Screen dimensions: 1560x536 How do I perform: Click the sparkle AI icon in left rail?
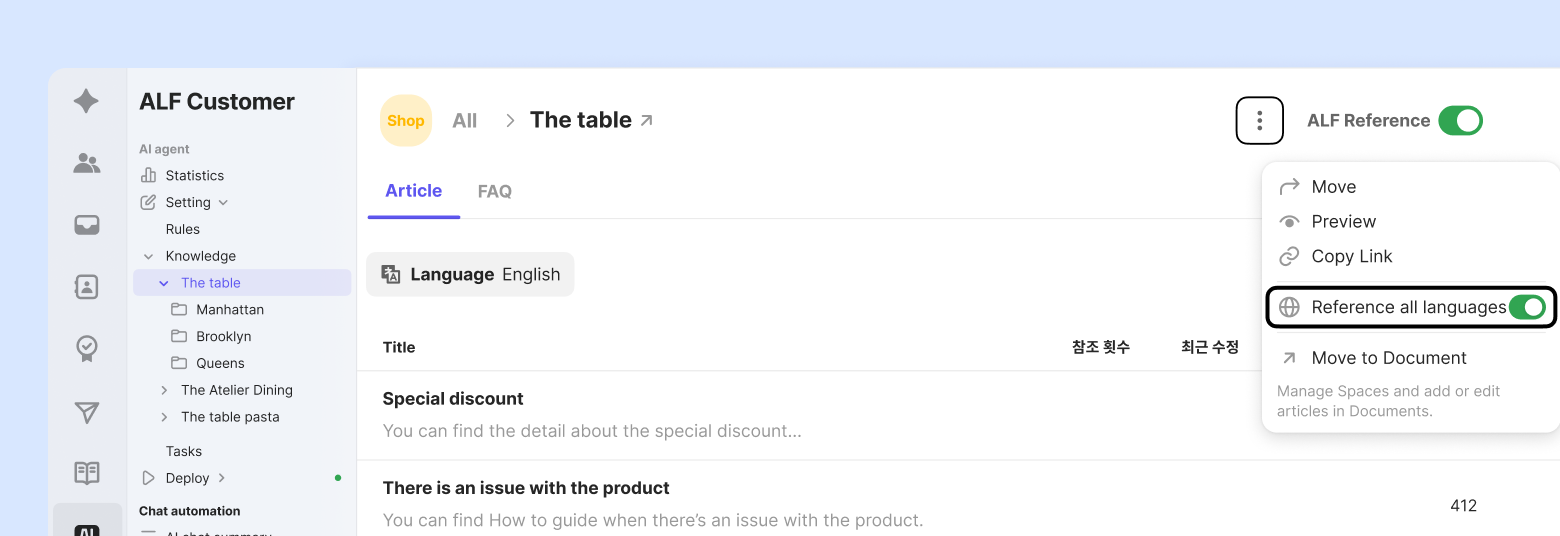86,101
